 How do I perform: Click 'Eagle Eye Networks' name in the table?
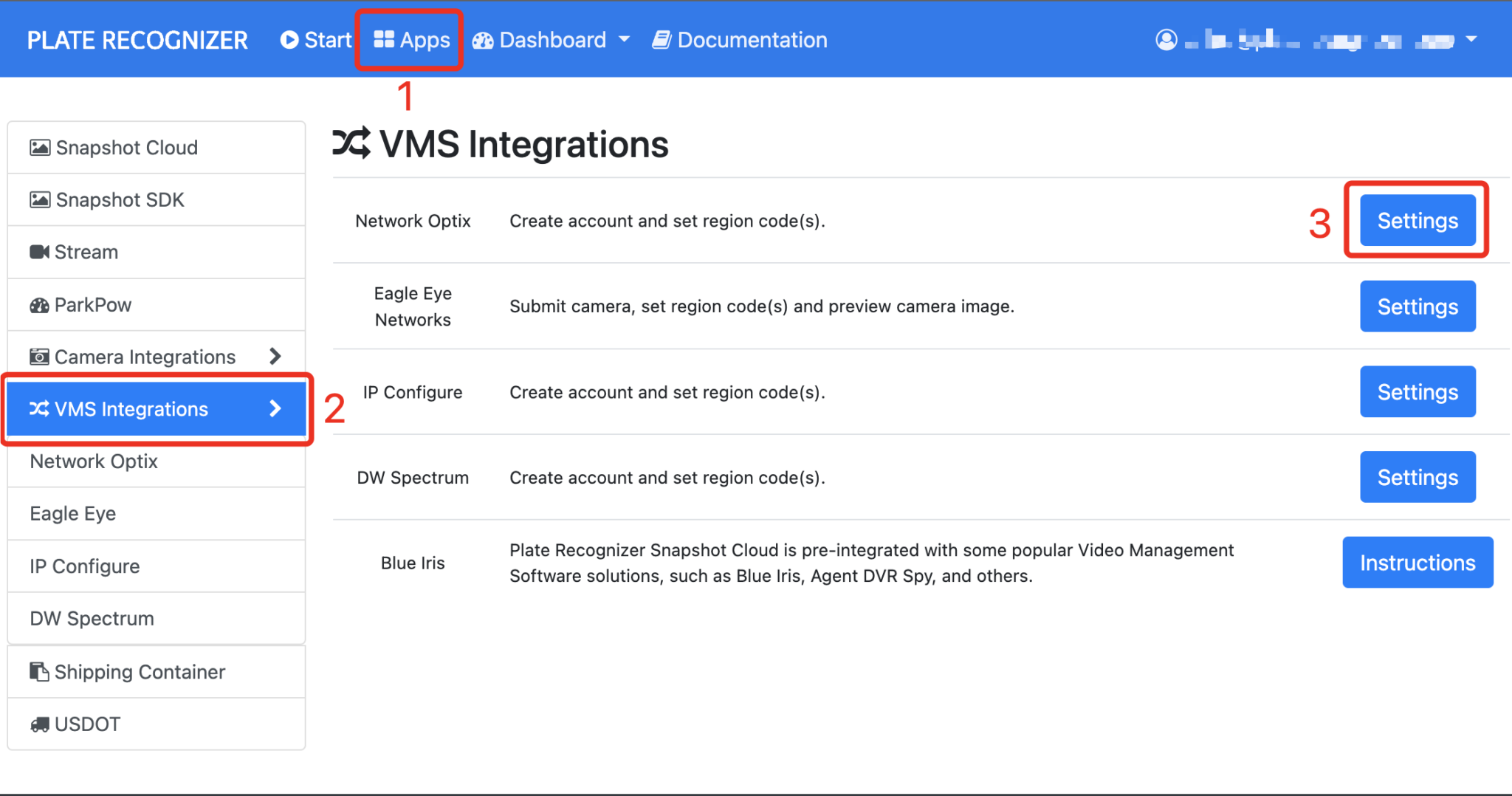(413, 306)
